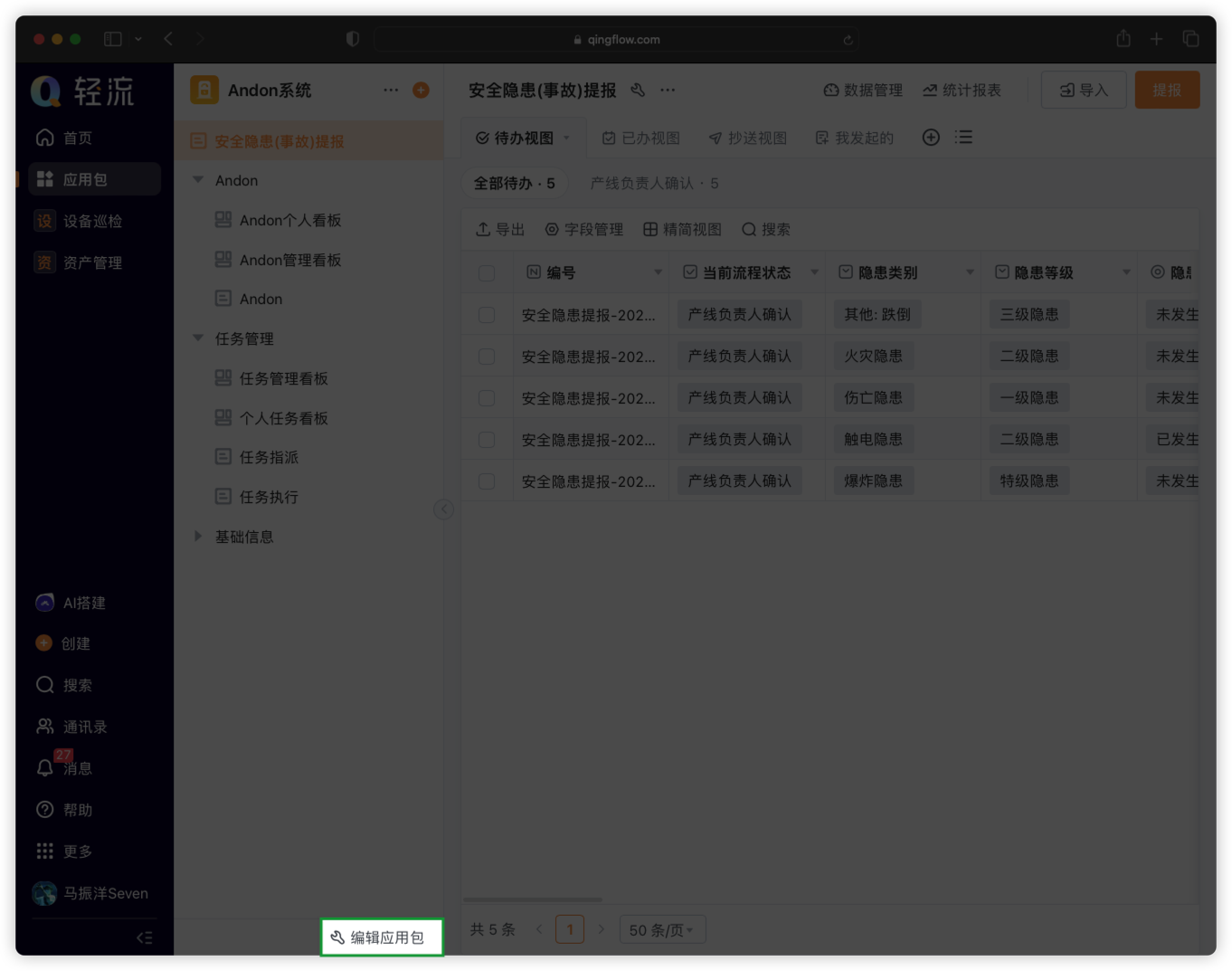Image resolution: width=1232 pixels, height=971 pixels.
Task: Open 马振洋Seven user profile
Action: point(90,893)
